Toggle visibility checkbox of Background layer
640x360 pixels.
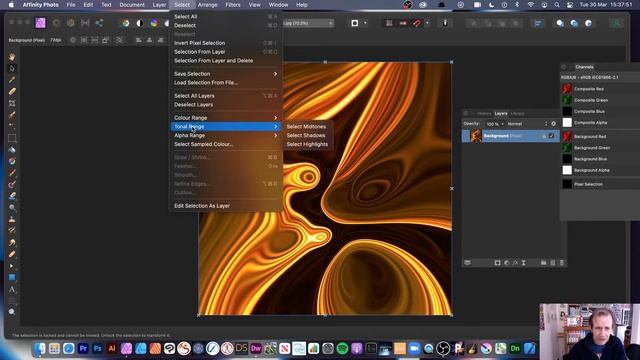tap(551, 136)
